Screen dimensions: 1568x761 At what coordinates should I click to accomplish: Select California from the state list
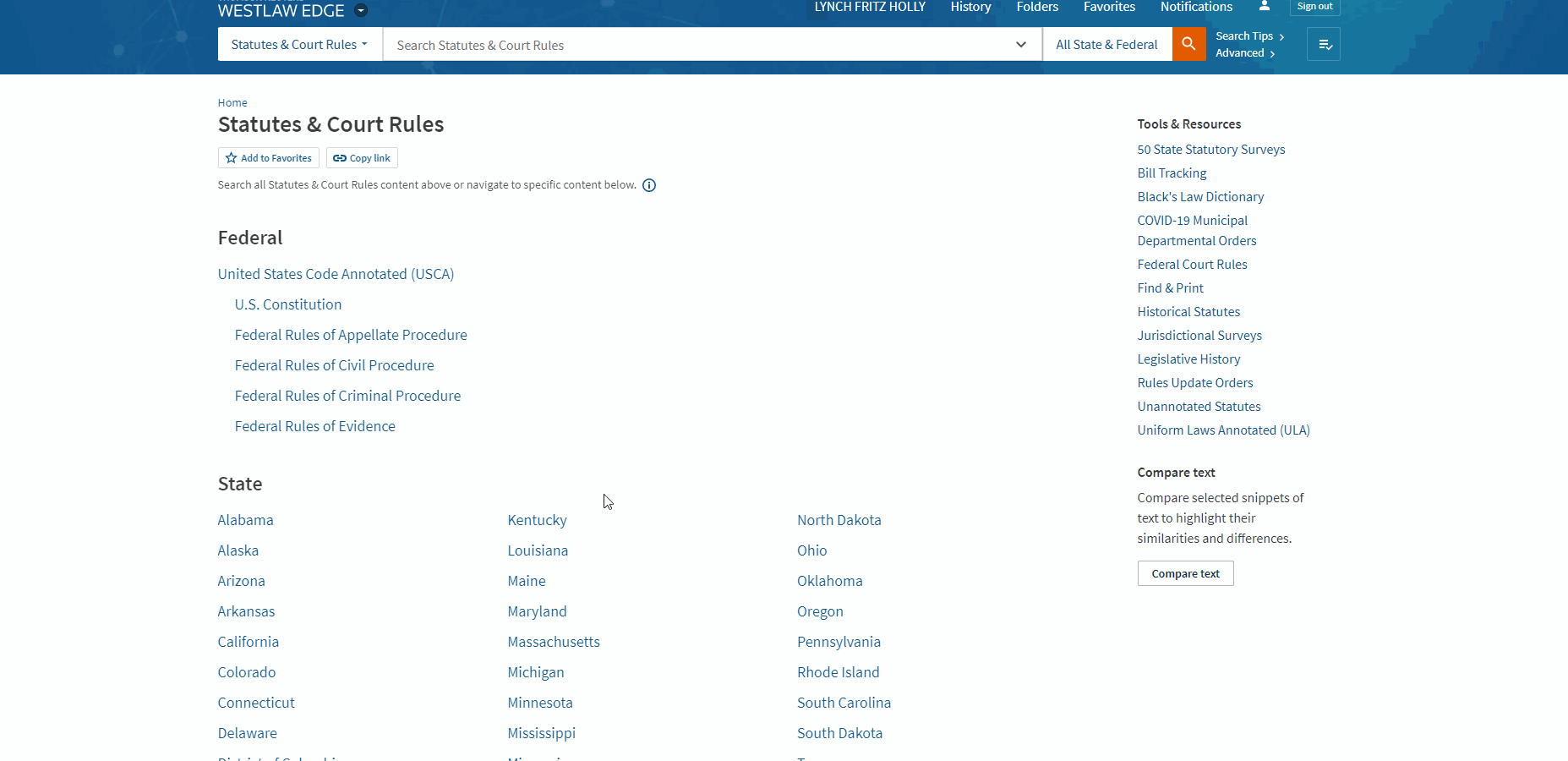(x=249, y=642)
